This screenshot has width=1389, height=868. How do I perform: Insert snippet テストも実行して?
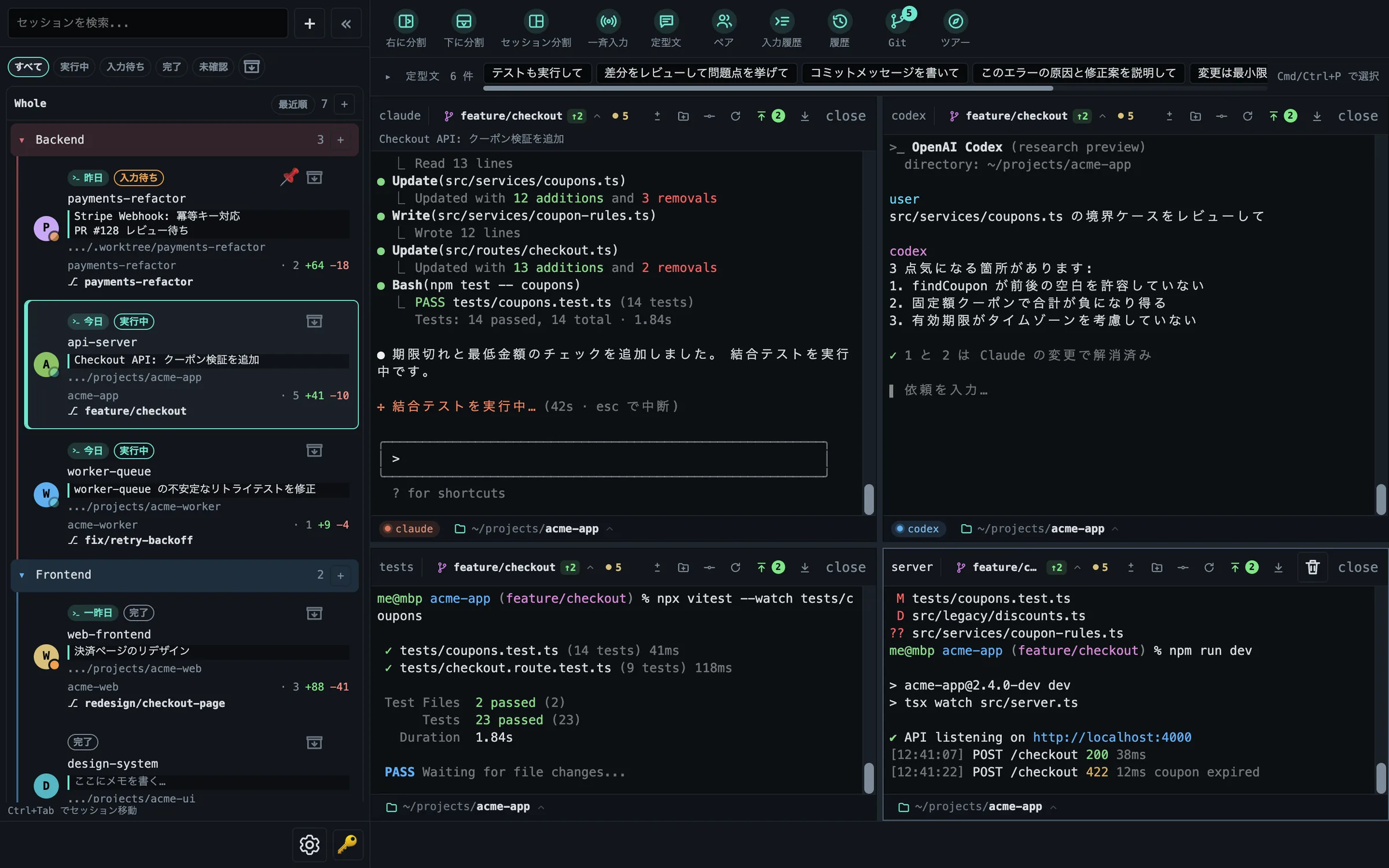(537, 73)
